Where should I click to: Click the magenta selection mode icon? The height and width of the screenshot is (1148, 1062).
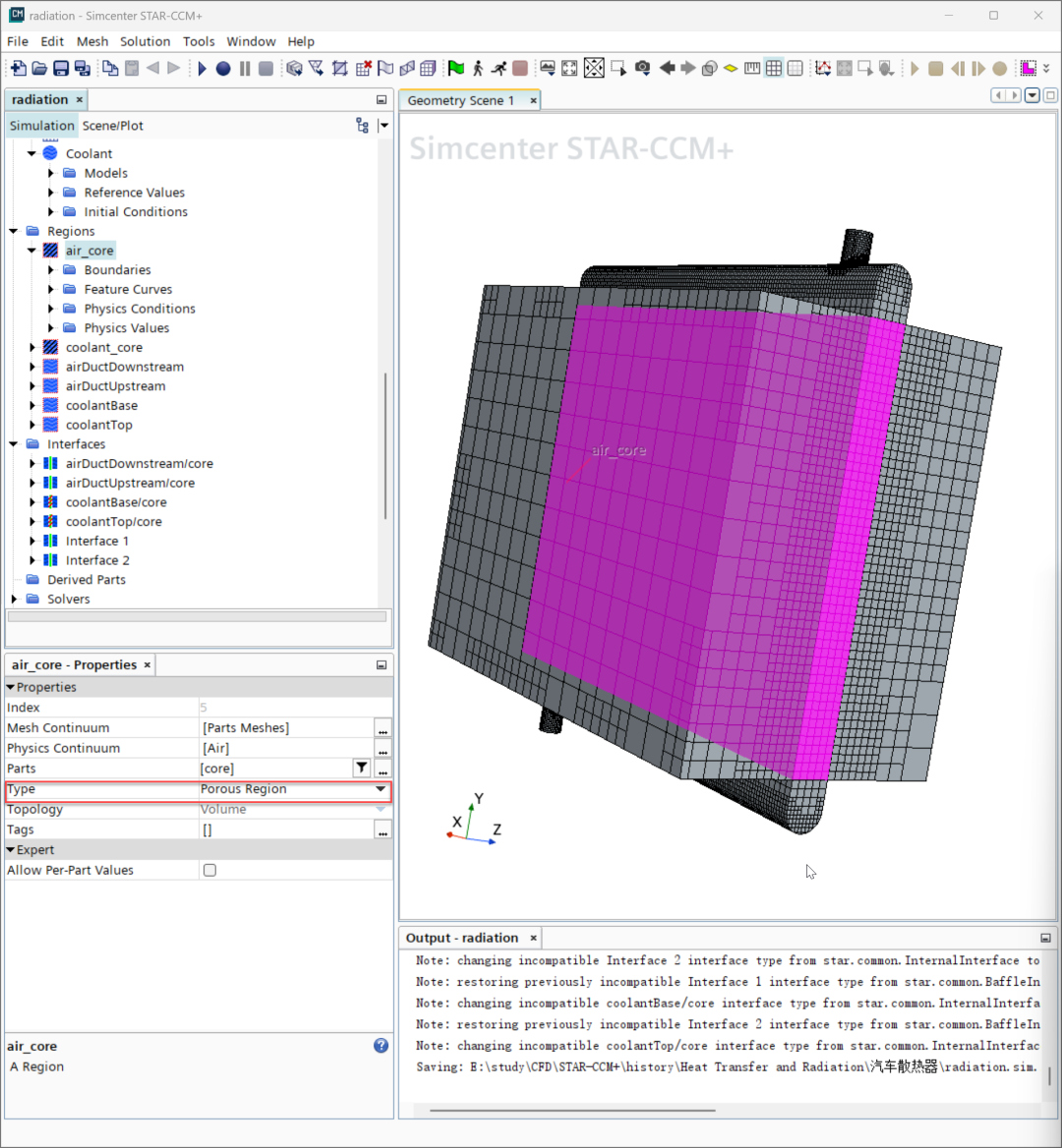coord(1029,69)
